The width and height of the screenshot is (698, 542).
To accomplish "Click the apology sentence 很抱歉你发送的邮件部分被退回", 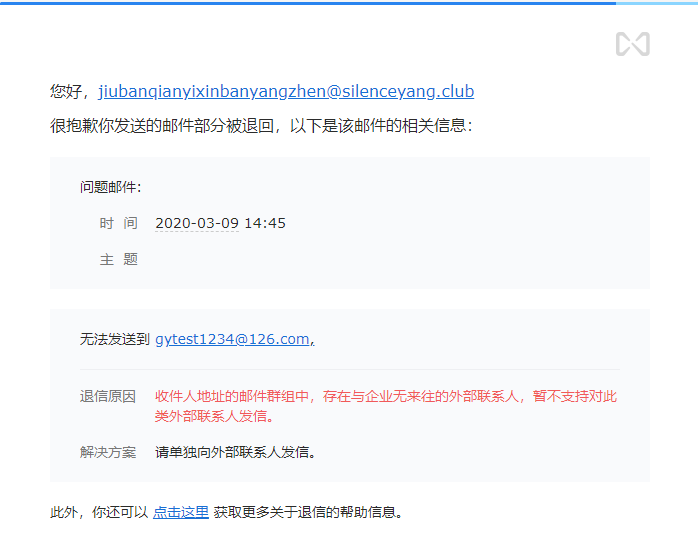I will click(162, 125).
